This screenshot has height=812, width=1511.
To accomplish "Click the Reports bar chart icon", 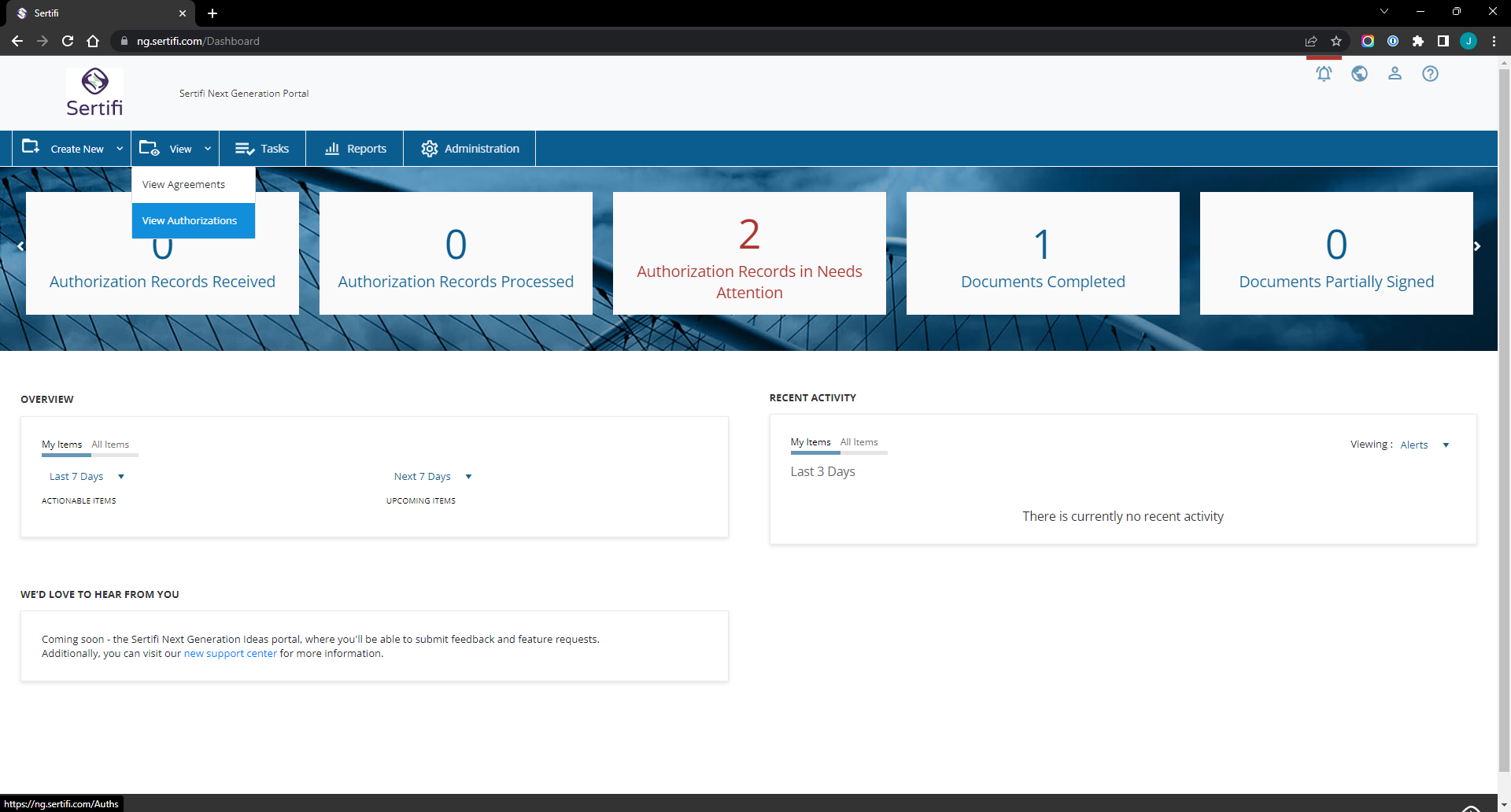I will tap(332, 149).
